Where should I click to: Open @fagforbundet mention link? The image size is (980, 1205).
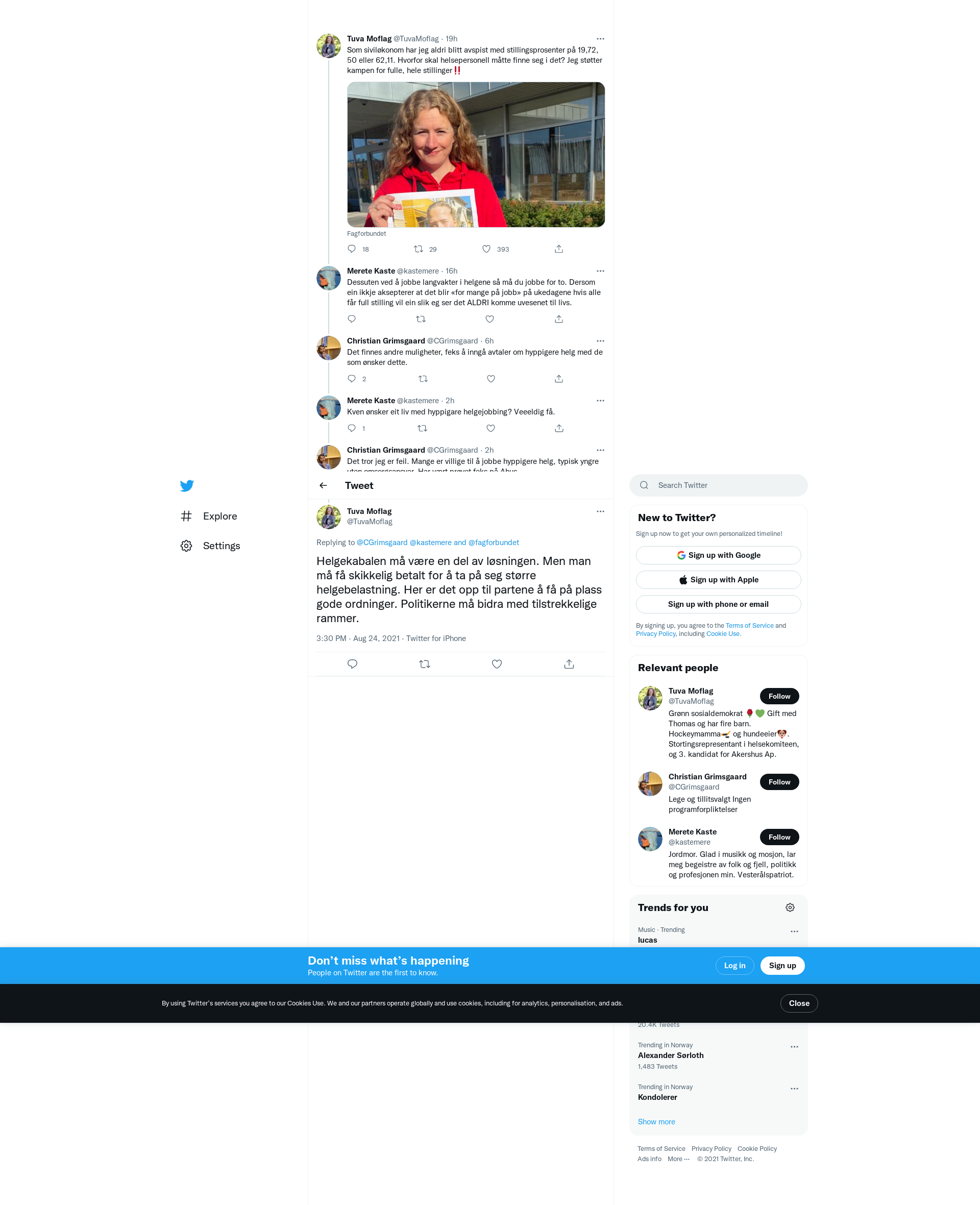click(494, 543)
